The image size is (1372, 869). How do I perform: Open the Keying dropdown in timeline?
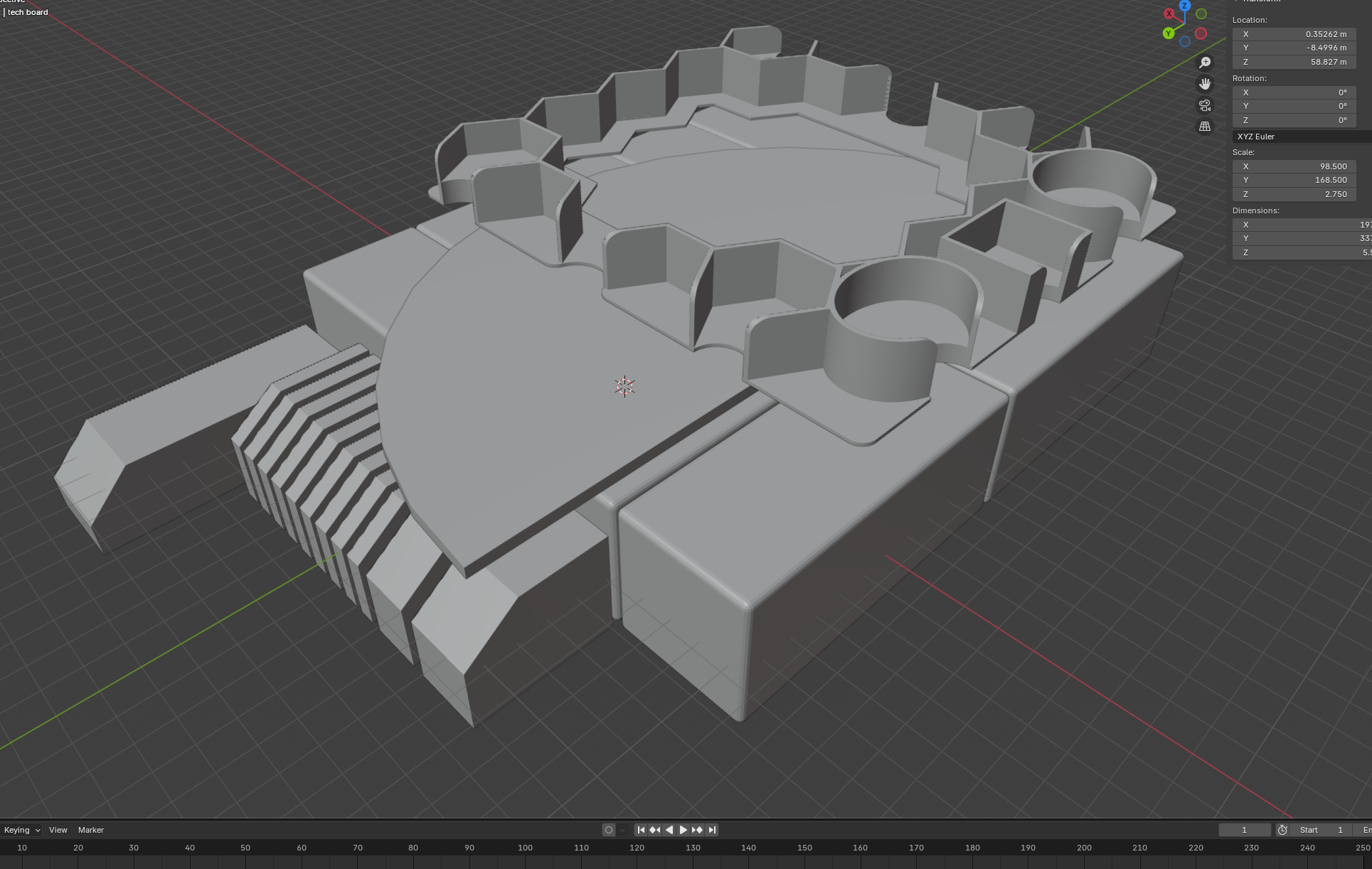[22, 830]
